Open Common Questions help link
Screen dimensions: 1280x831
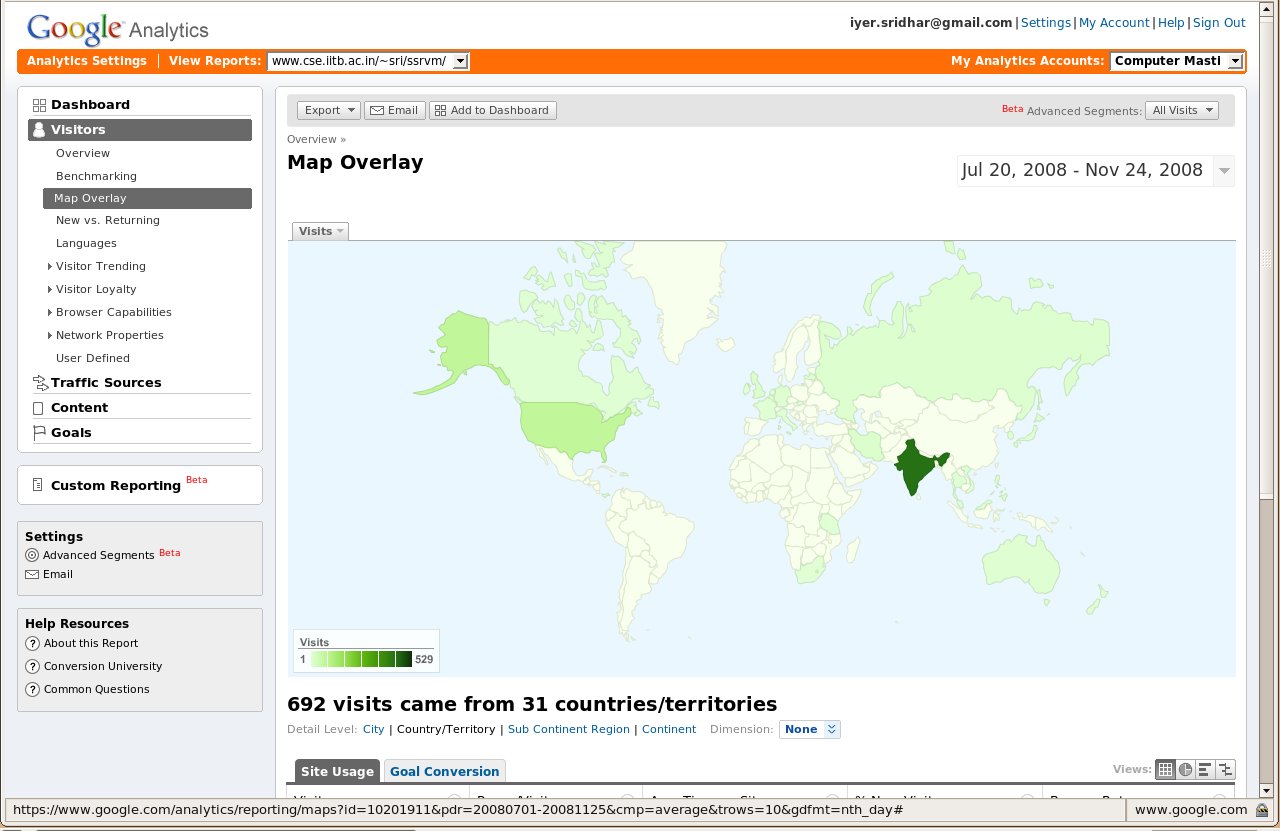tap(96, 689)
